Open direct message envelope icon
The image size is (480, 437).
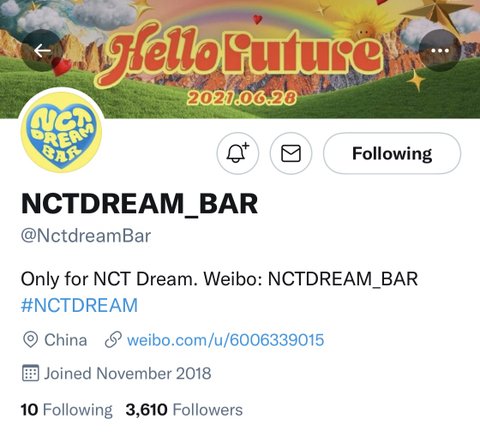[x=291, y=153]
